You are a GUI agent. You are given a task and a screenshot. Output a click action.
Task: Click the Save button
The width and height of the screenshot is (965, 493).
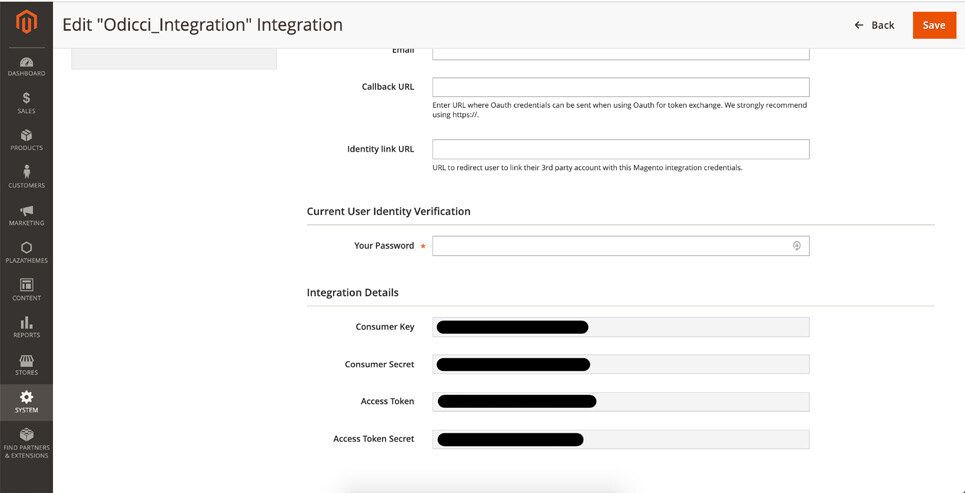coord(934,25)
